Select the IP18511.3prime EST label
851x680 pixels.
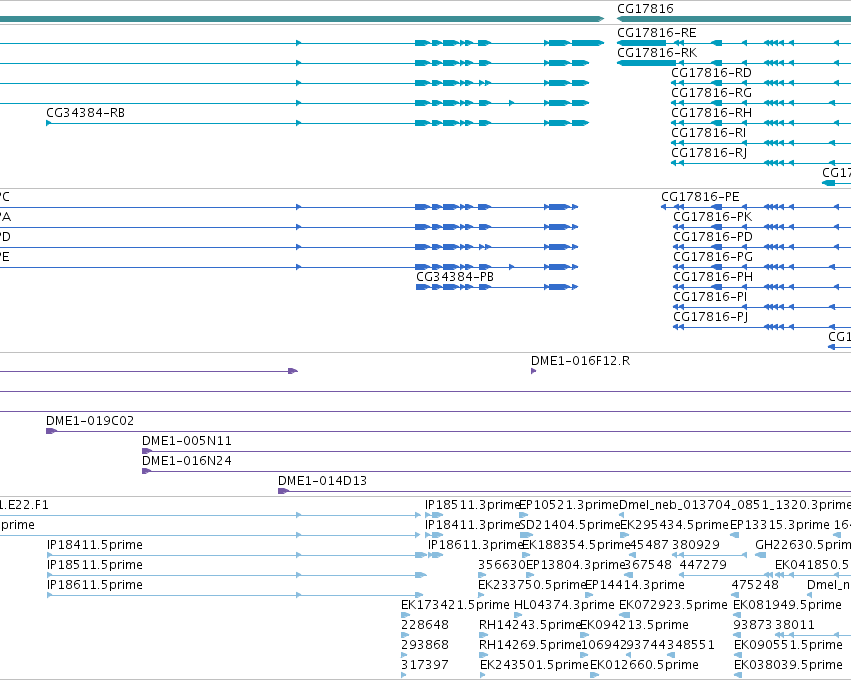[472, 505]
